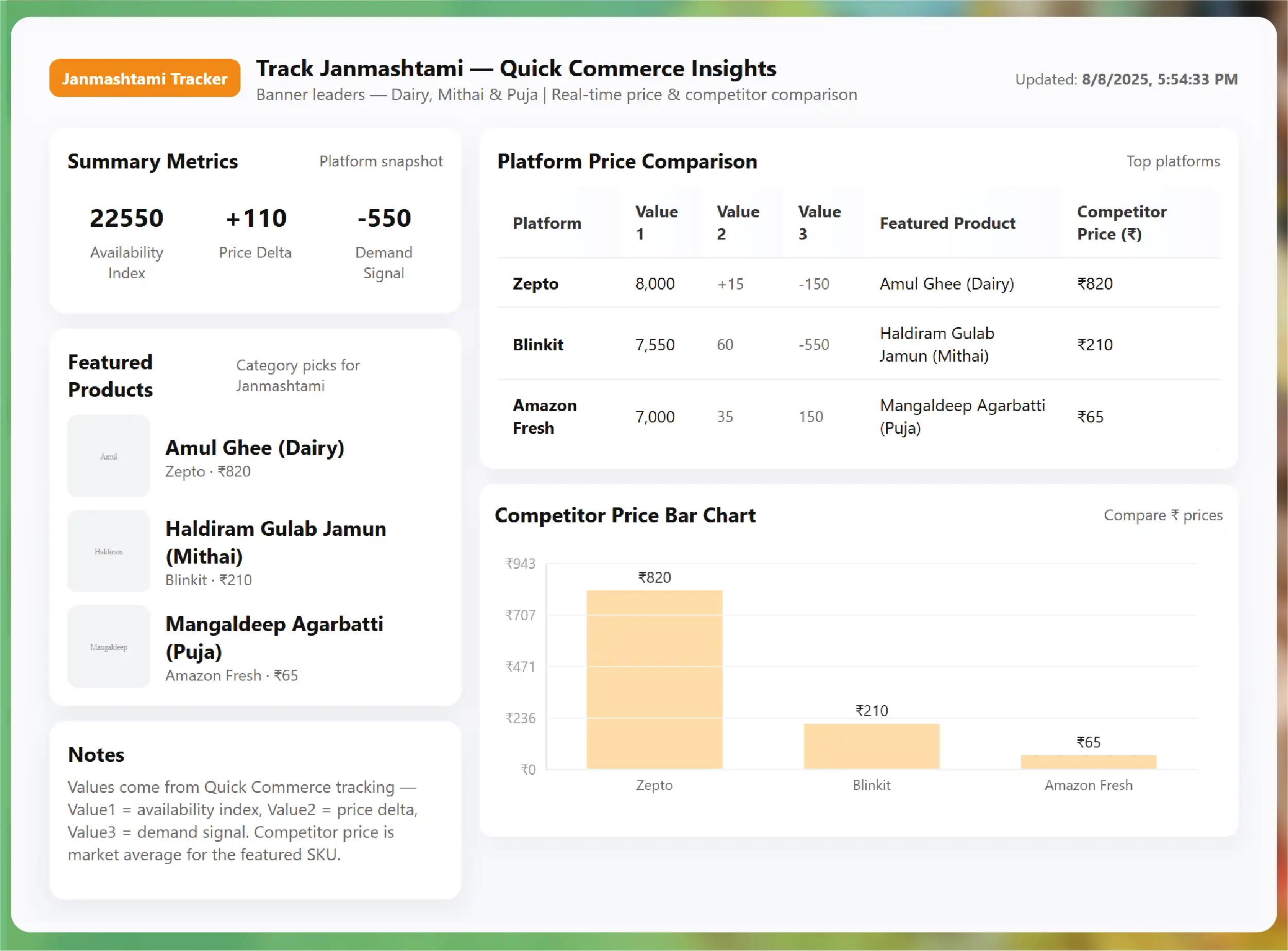Click the Blinkit bar in the chart
The image size is (1288, 951).
[871, 746]
